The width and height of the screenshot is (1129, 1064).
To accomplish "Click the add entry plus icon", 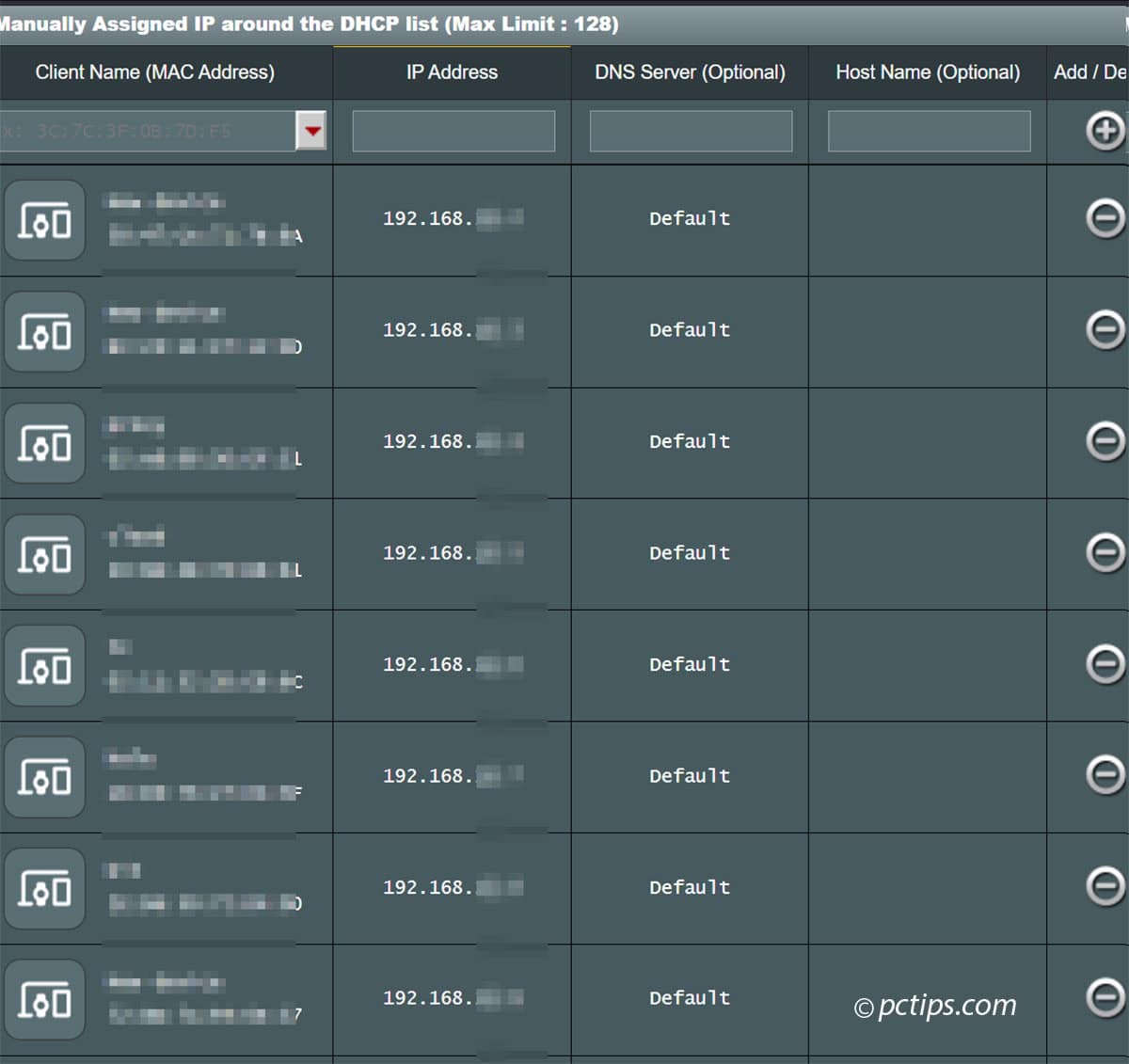I will [1105, 131].
